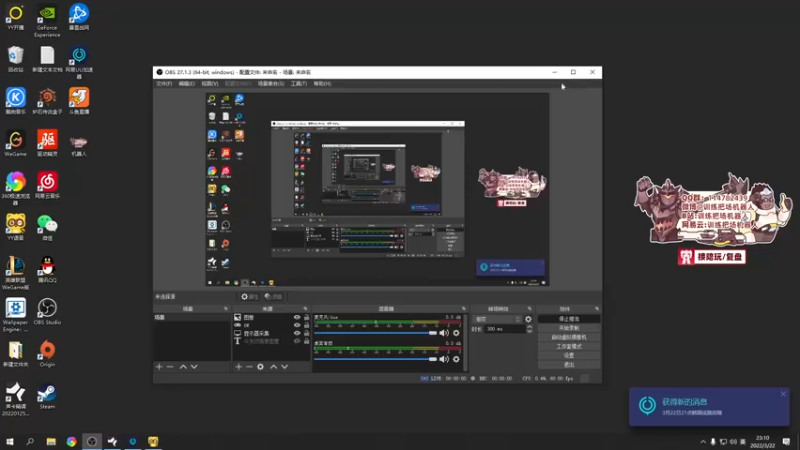Open the Hearthstone box desktop icon
Screen dimensions: 800x450
(47, 101)
